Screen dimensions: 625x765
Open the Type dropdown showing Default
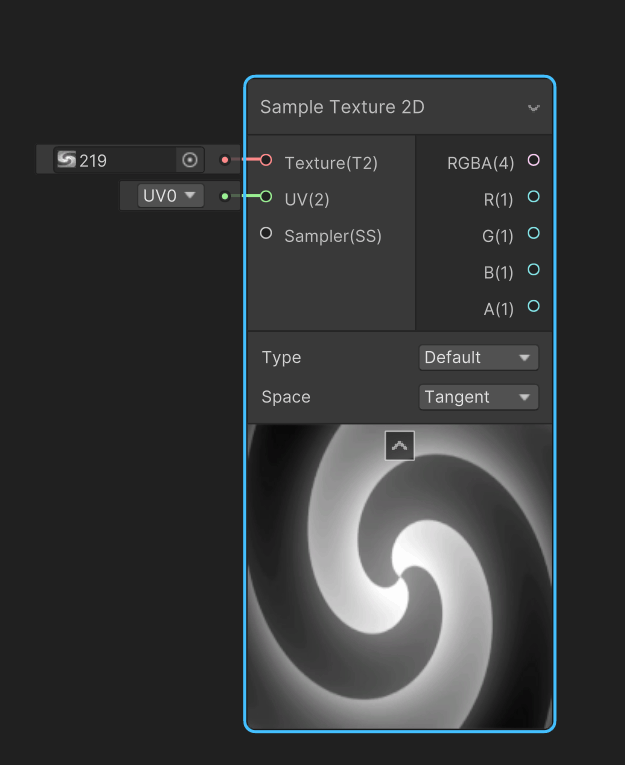point(478,358)
